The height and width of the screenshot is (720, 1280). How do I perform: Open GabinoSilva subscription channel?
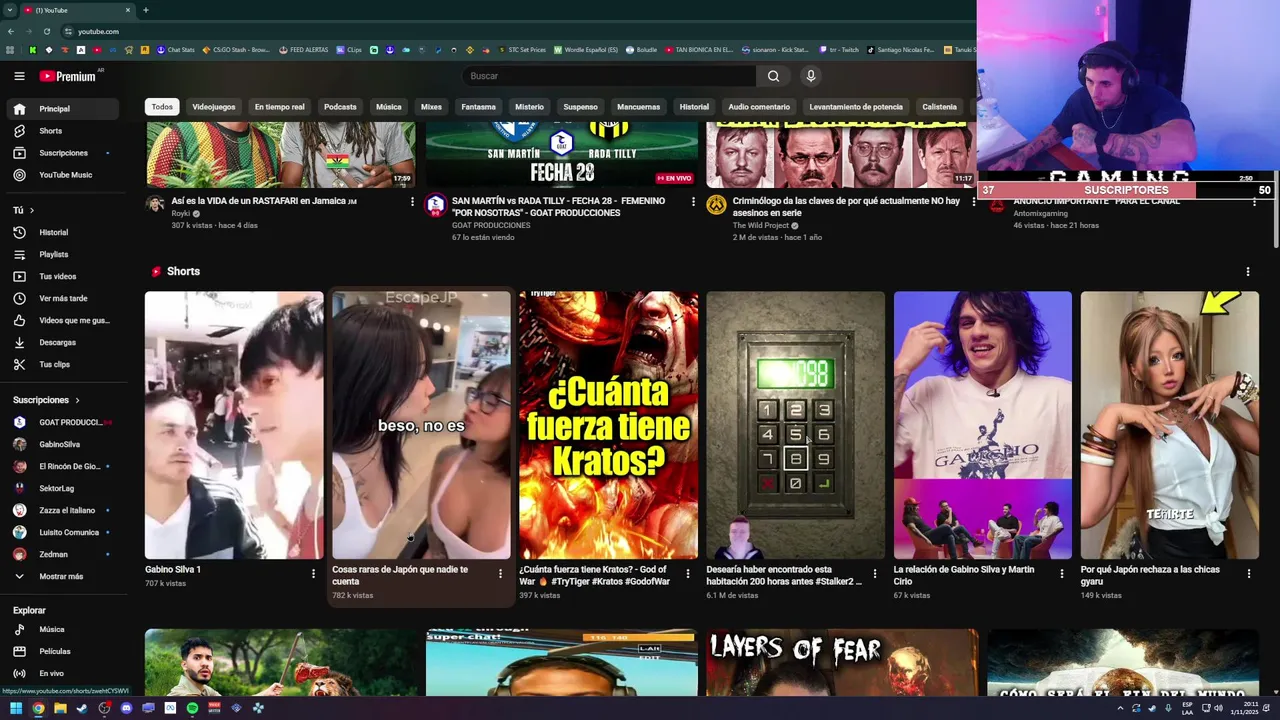(x=64, y=444)
